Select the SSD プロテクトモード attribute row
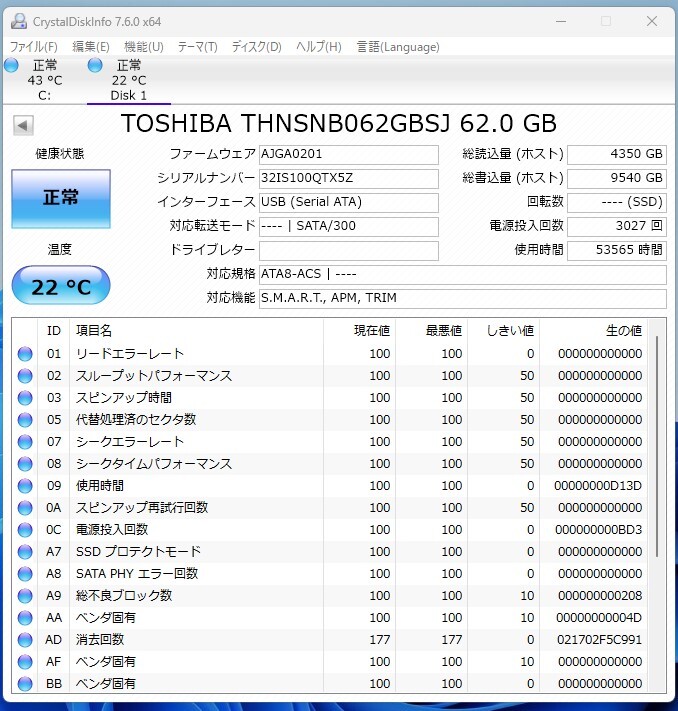The image size is (678, 711). pyautogui.click(x=330, y=551)
